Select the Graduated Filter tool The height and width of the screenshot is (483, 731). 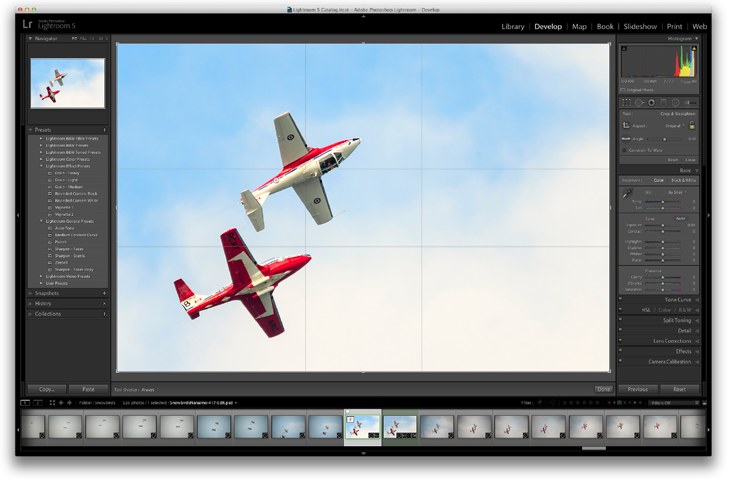tap(663, 103)
